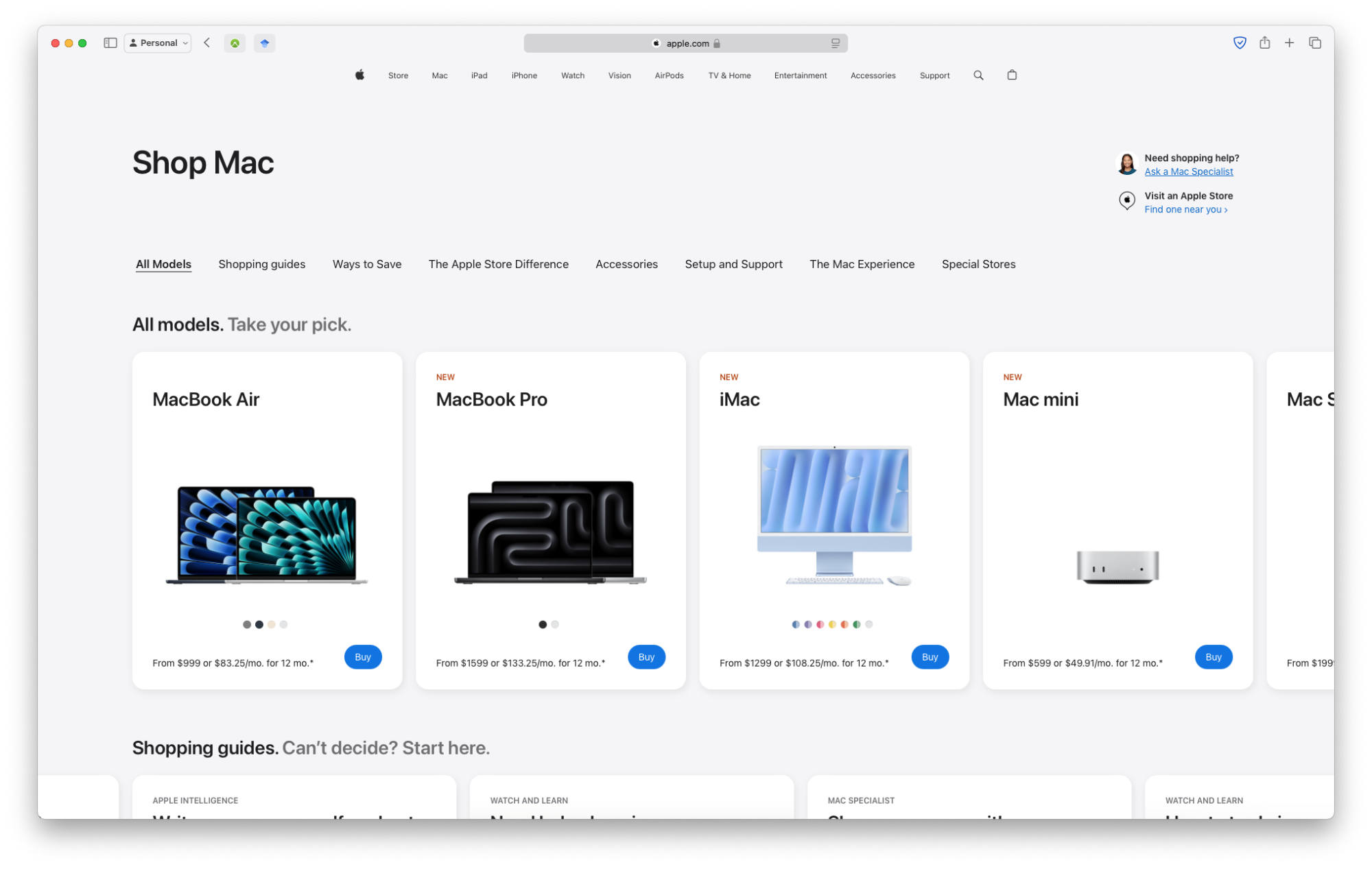Click the Apple logo in navigation bar
This screenshot has height=869, width=1372.
(x=359, y=75)
